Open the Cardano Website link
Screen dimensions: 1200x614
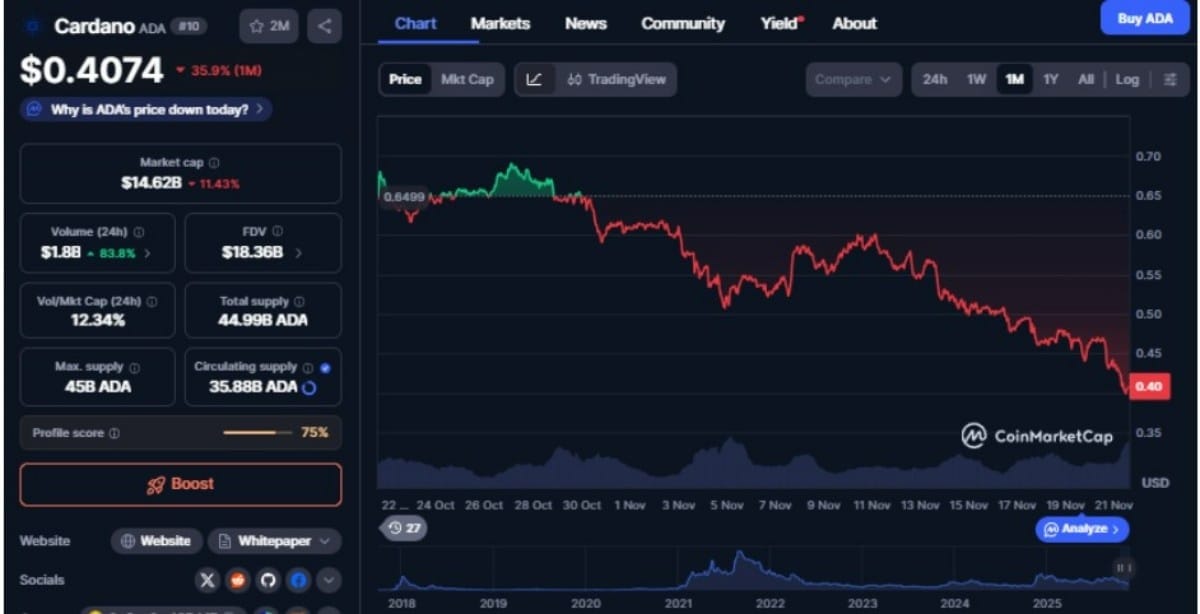point(155,541)
